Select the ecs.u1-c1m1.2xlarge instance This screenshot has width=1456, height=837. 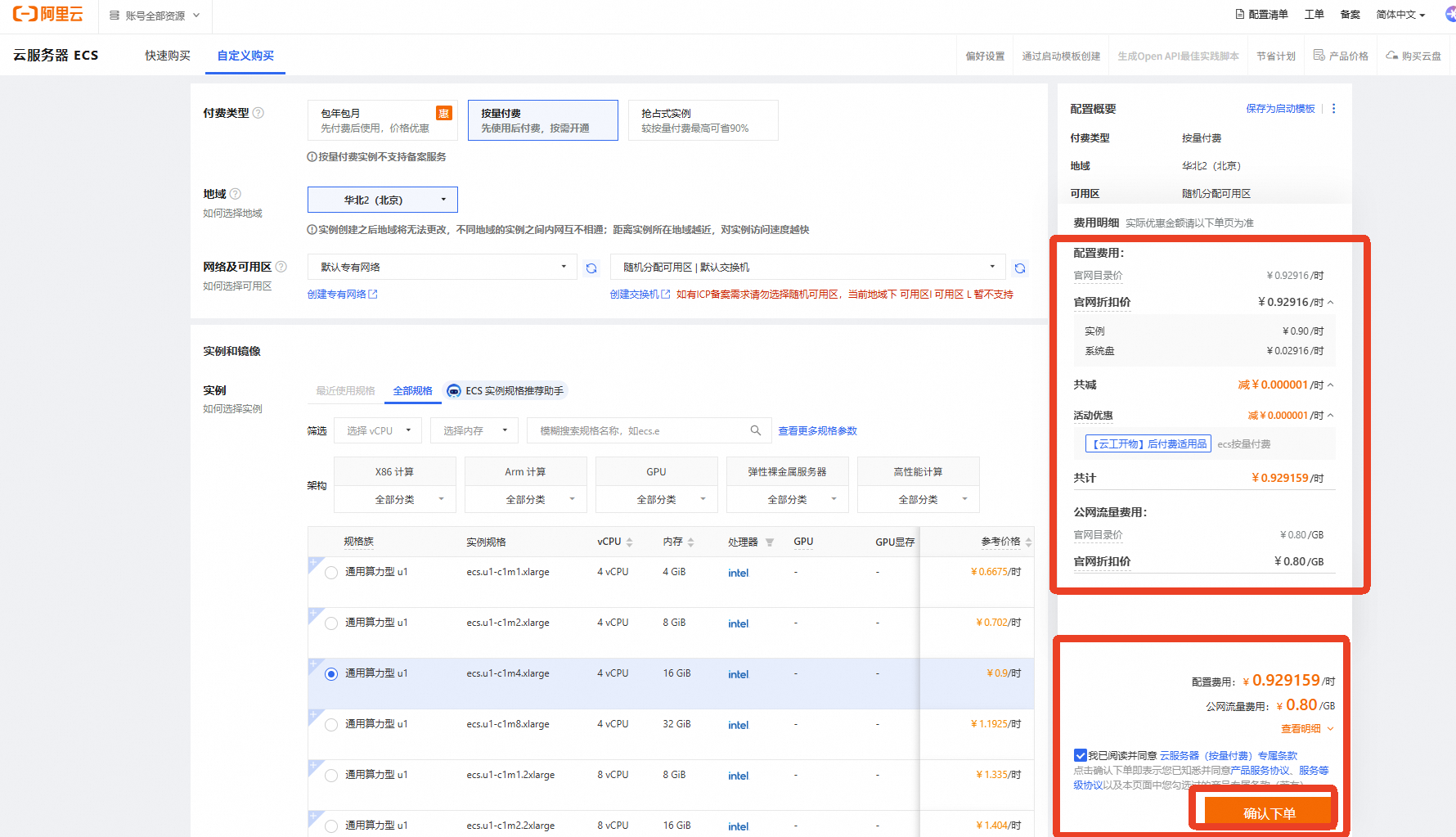point(331,776)
